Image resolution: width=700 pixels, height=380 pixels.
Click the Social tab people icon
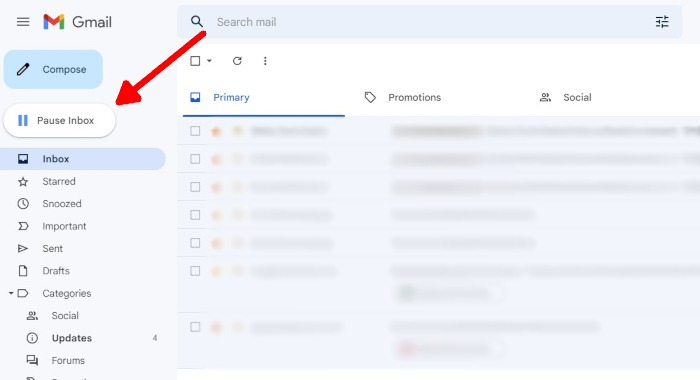point(545,97)
